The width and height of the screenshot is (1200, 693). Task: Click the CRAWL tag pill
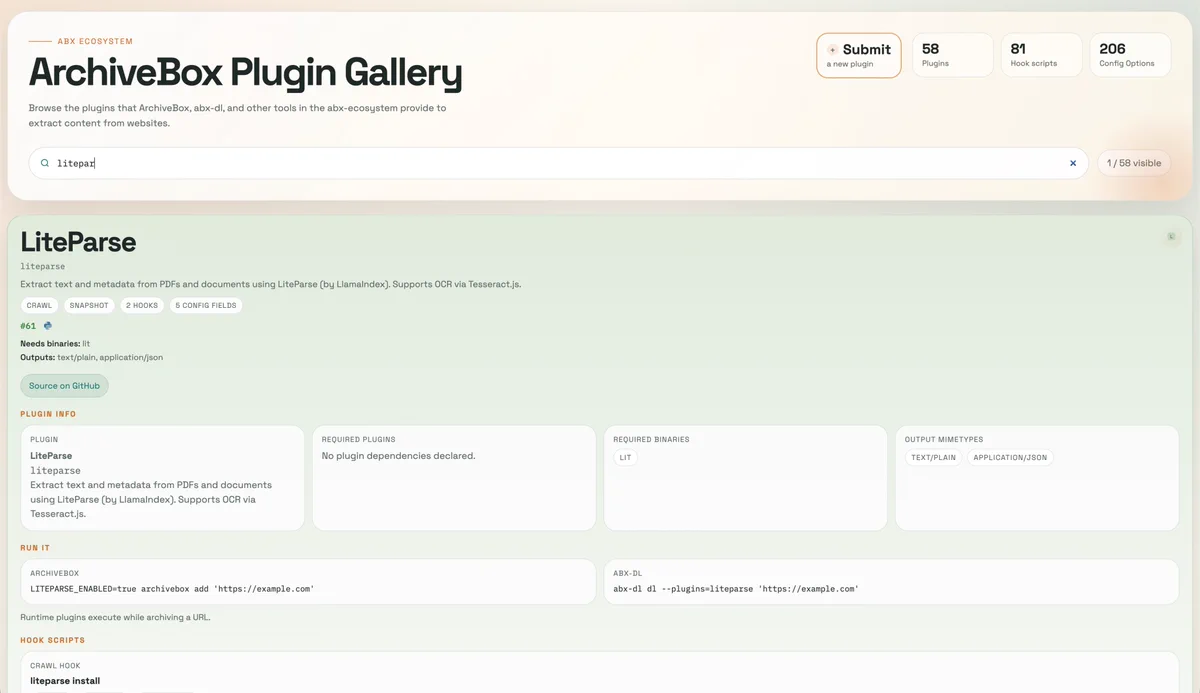39,305
